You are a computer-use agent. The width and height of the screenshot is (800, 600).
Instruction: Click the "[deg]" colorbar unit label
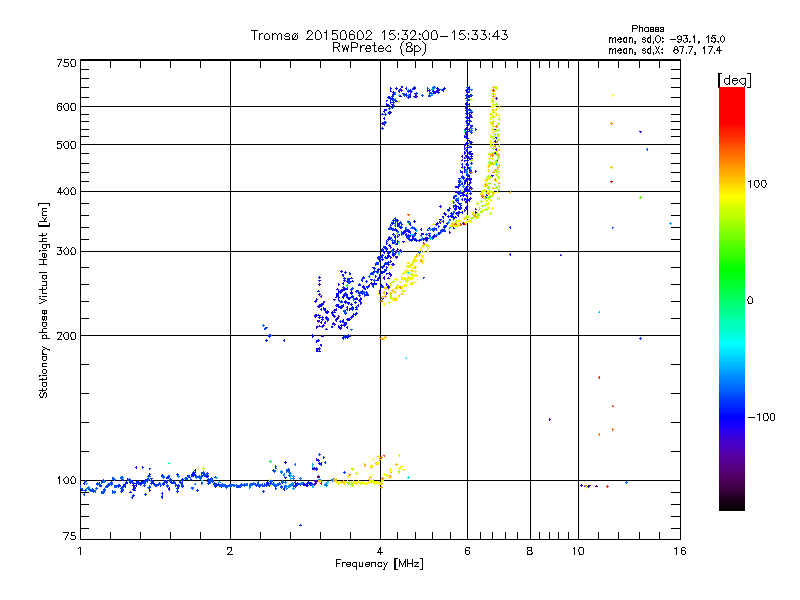pos(734,80)
